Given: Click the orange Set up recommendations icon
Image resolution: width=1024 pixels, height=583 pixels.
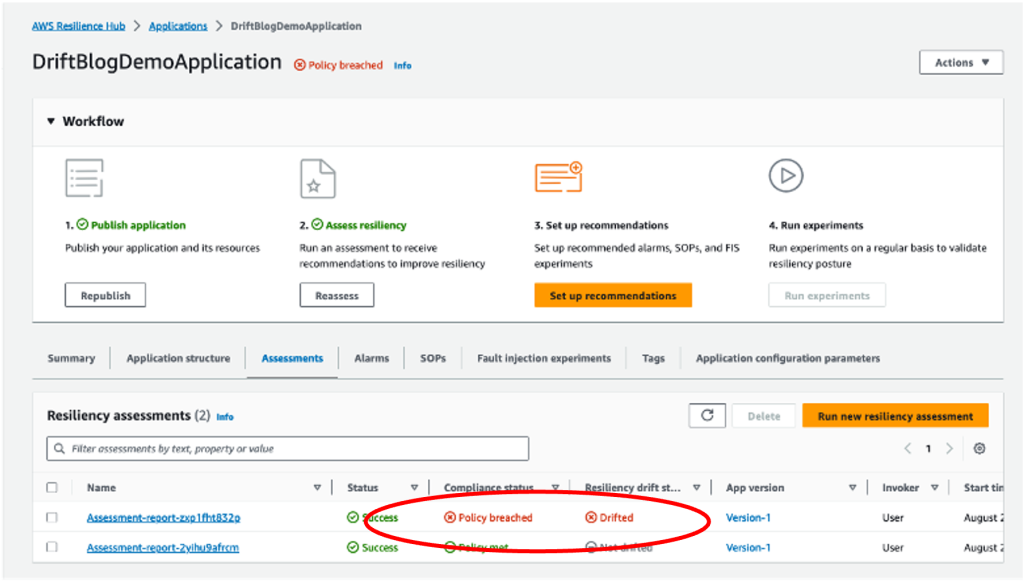Looking at the screenshot, I should pyautogui.click(x=558, y=177).
